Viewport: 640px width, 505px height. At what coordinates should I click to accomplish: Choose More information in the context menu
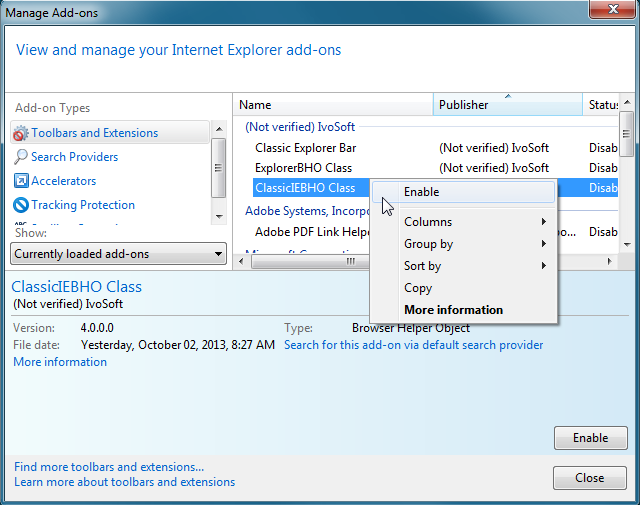463,310
